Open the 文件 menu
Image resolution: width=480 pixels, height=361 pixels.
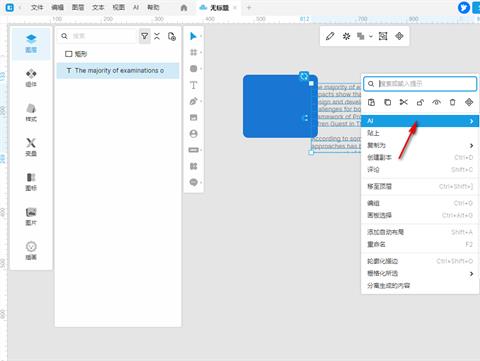(x=37, y=8)
